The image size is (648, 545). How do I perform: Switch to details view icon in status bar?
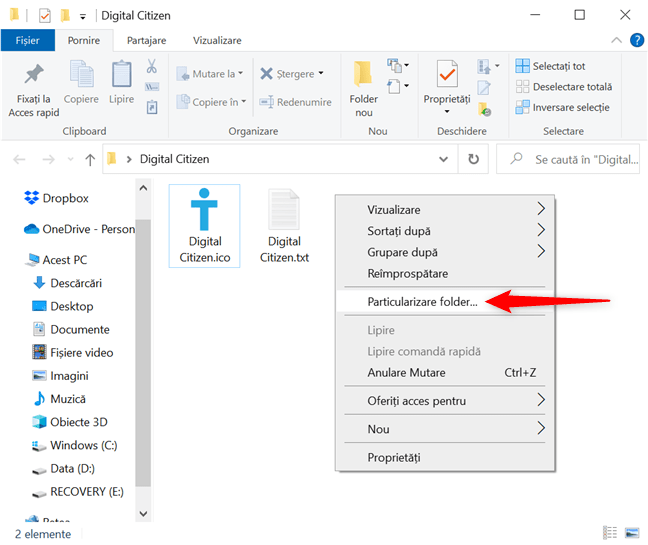point(610,533)
